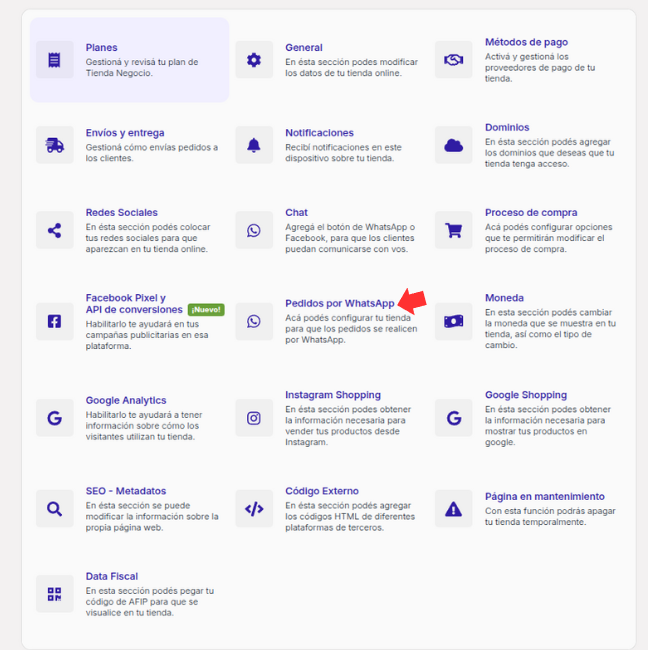Image resolution: width=648 pixels, height=650 pixels.
Task: Select the Envíos y entrega truck icon
Action: click(54, 145)
